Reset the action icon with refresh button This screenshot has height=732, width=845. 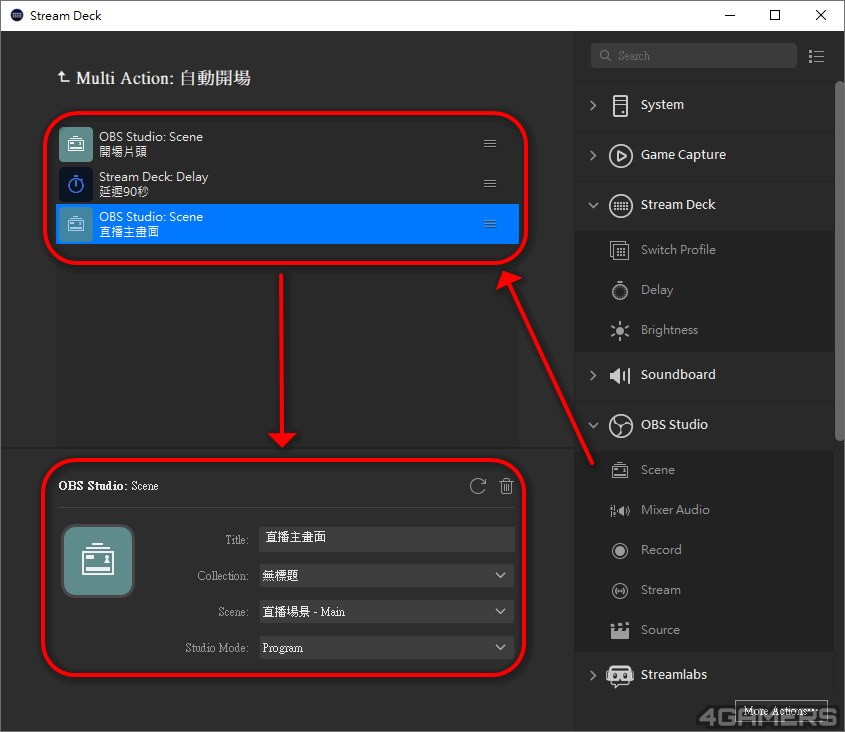477,486
